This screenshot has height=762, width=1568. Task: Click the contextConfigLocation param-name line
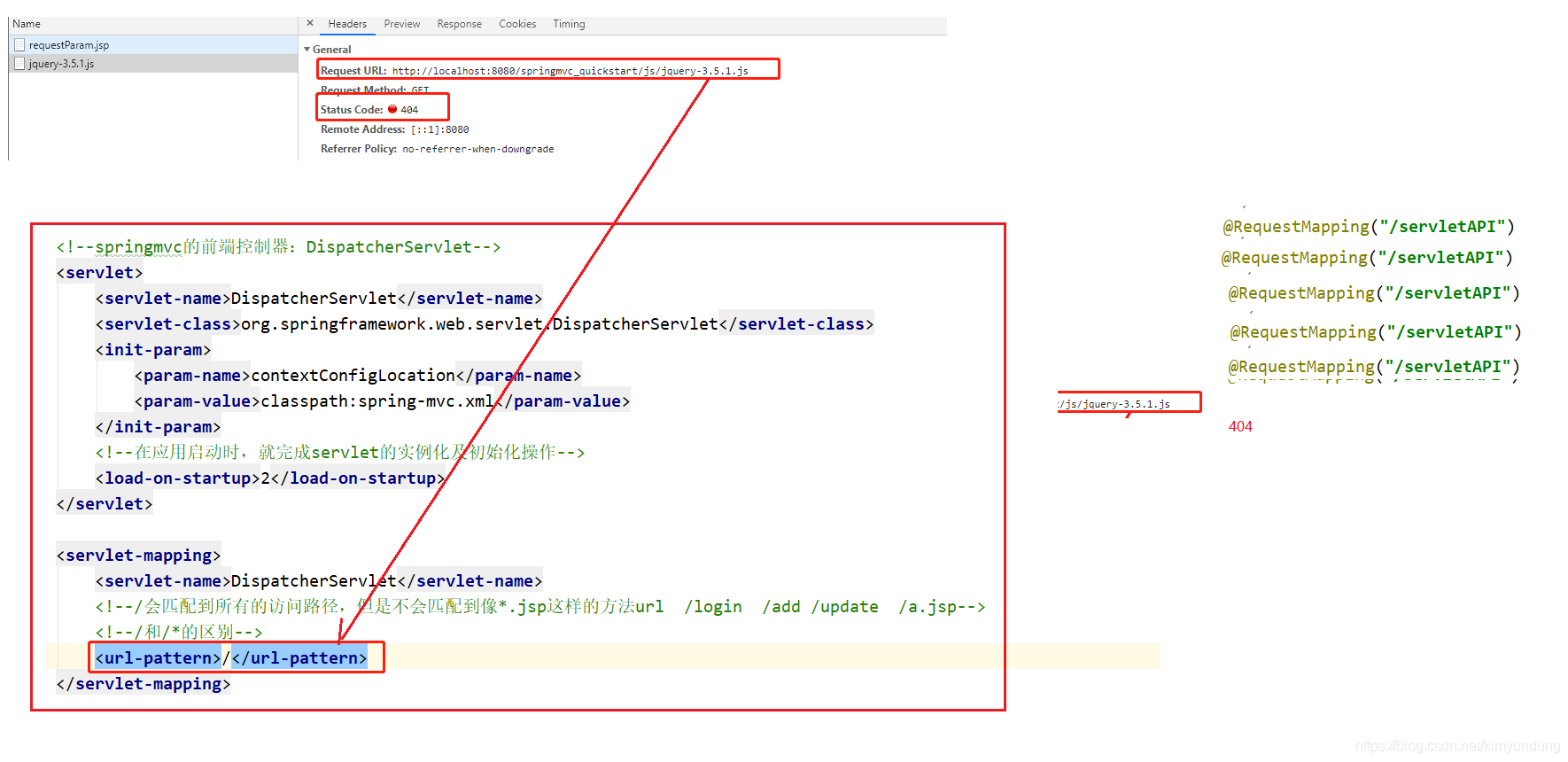358,376
